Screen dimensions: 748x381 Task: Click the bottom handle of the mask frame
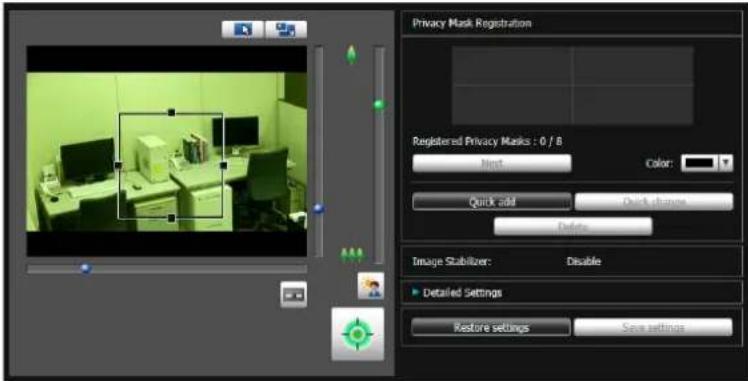(171, 218)
